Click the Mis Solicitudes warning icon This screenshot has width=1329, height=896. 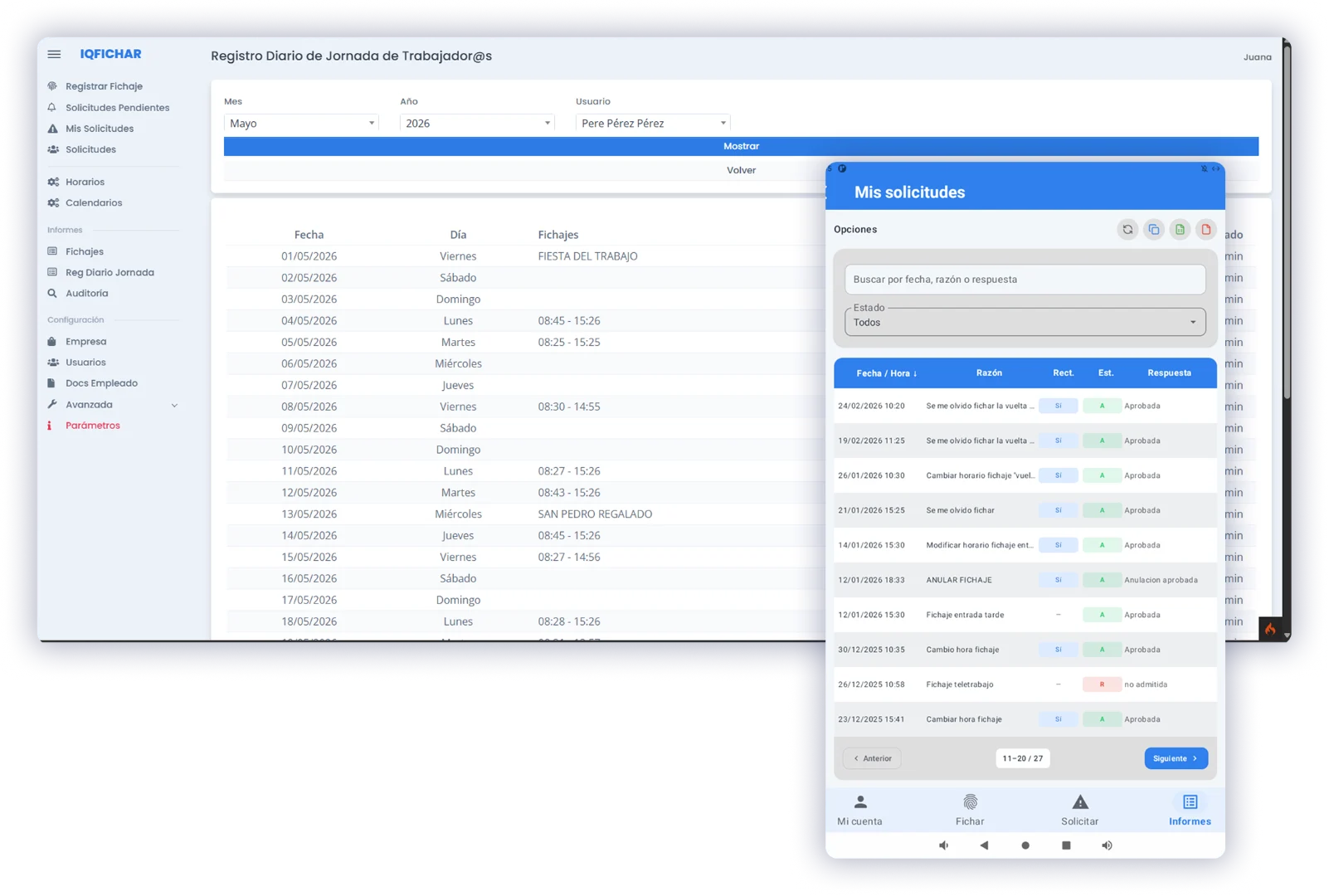pyautogui.click(x=52, y=129)
